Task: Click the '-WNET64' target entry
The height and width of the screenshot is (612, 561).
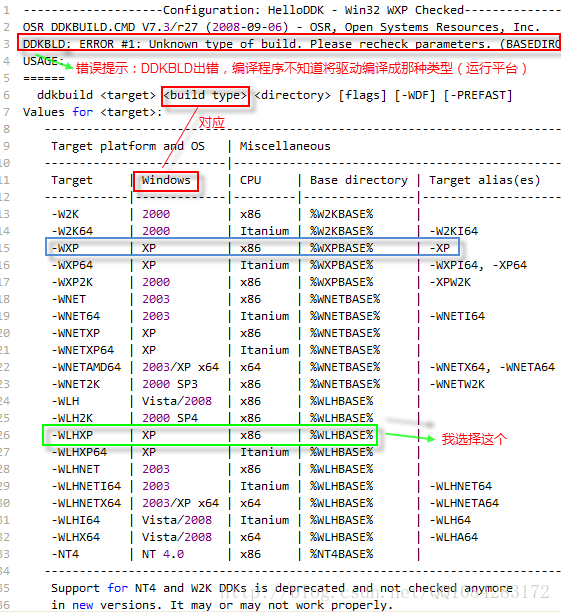Action: pos(76,316)
